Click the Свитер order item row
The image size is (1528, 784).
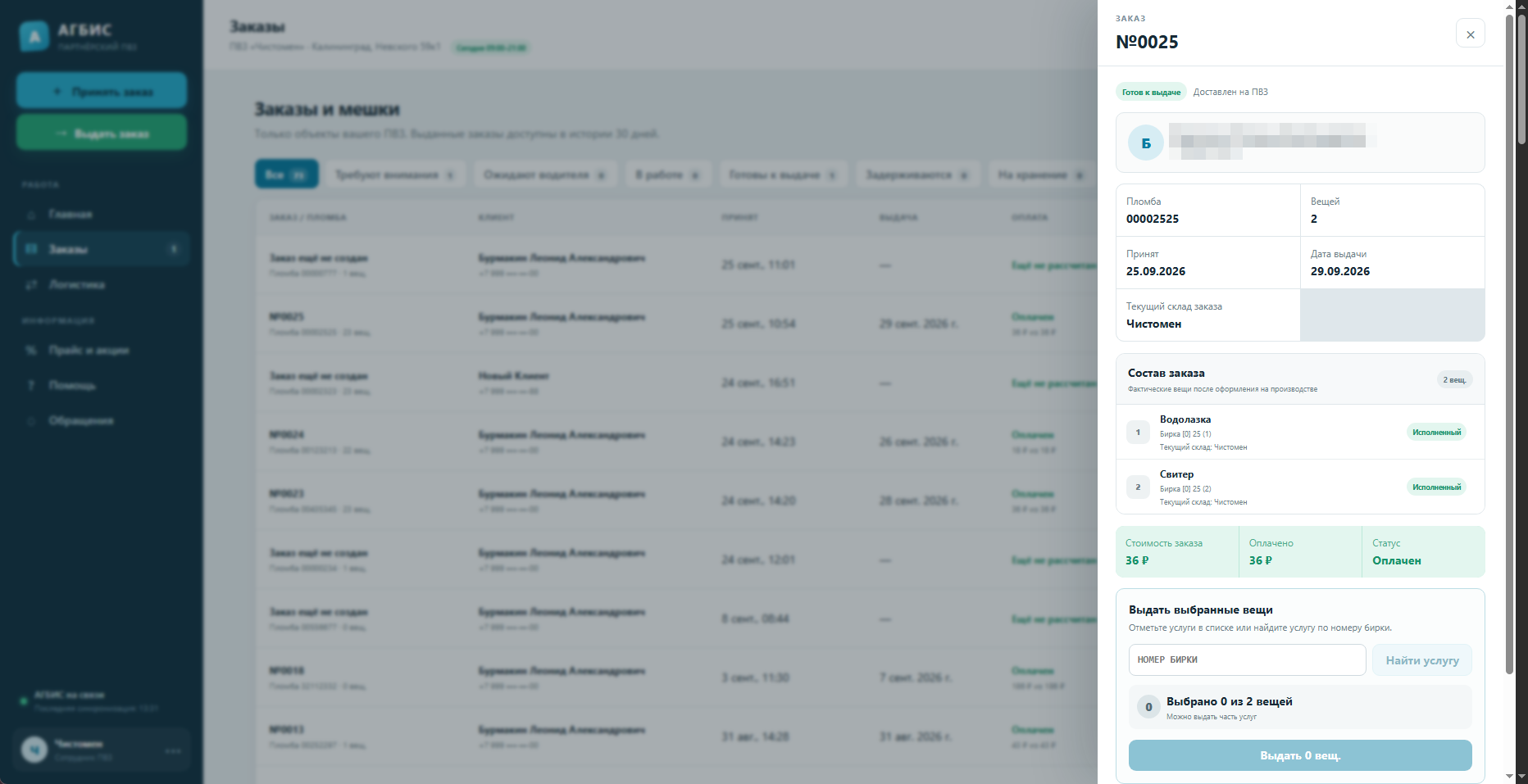1300,487
